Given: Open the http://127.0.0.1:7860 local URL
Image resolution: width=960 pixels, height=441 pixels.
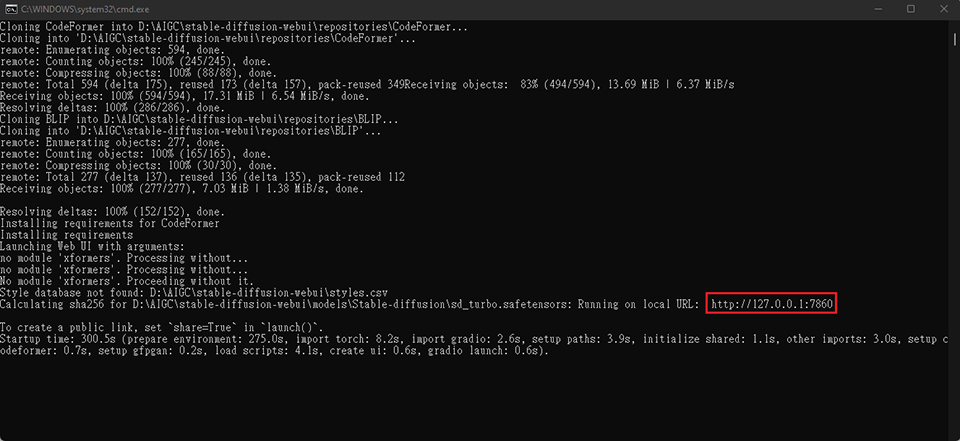Looking at the screenshot, I should [x=771, y=303].
